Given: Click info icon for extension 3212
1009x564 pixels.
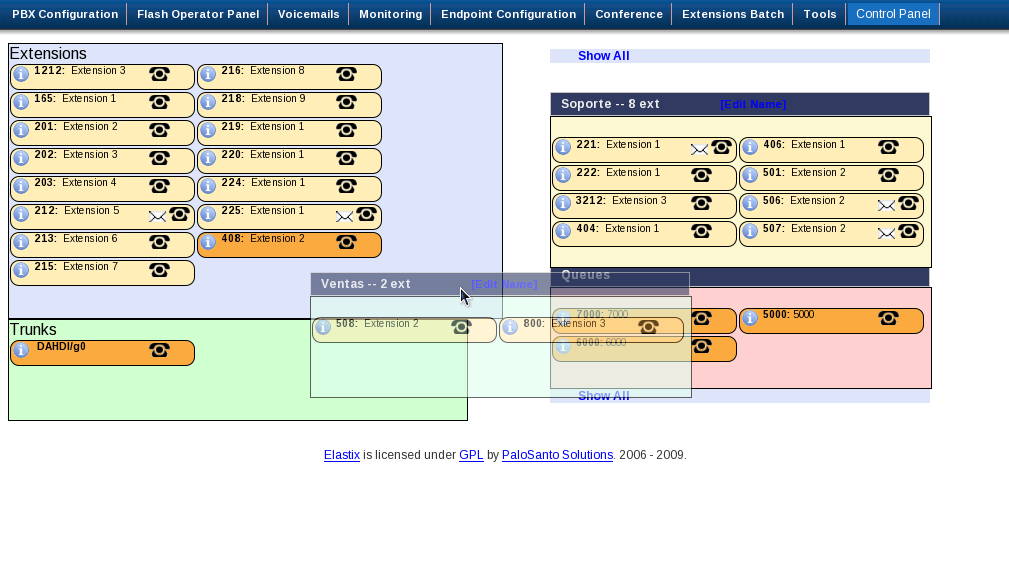Looking at the screenshot, I should 563,203.
